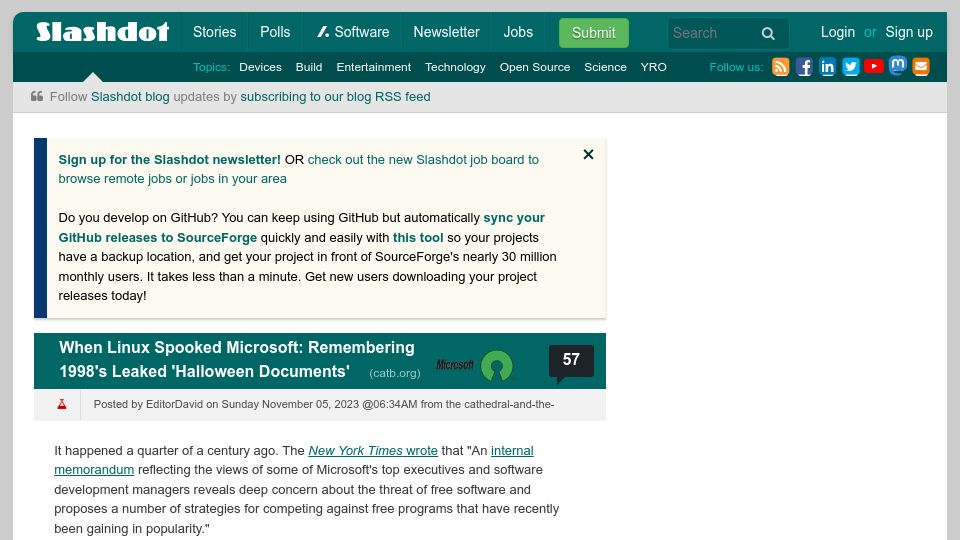960x540 pixels.
Task: Open the Jobs menu item
Action: click(518, 32)
